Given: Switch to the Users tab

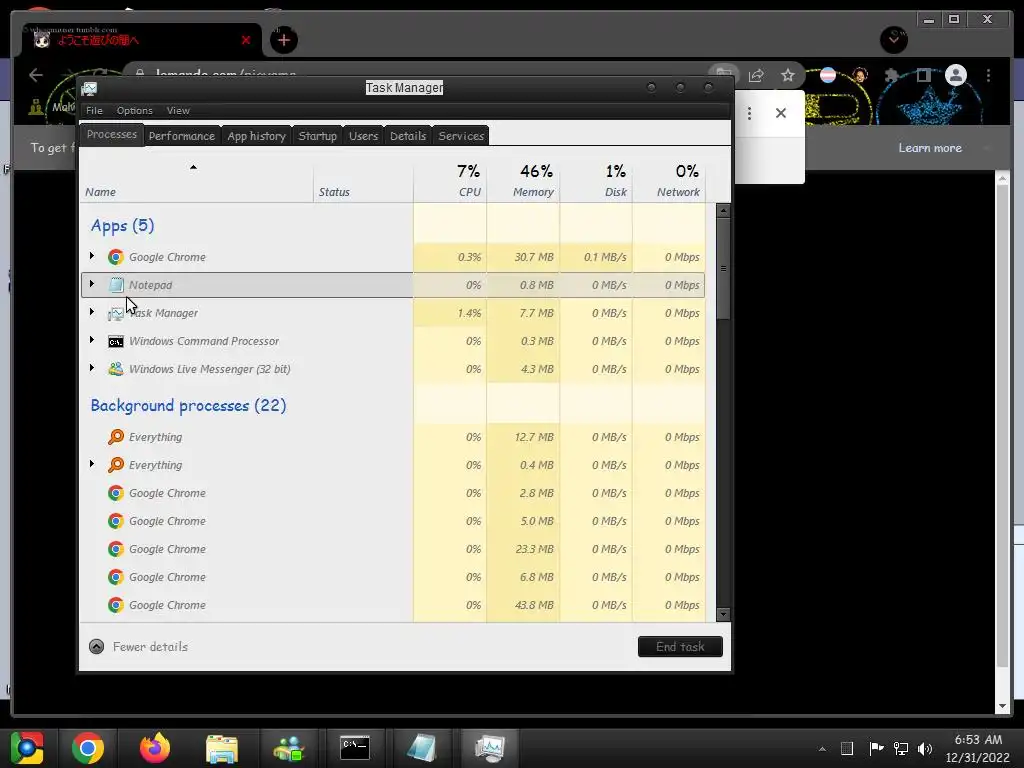Looking at the screenshot, I should 363,136.
